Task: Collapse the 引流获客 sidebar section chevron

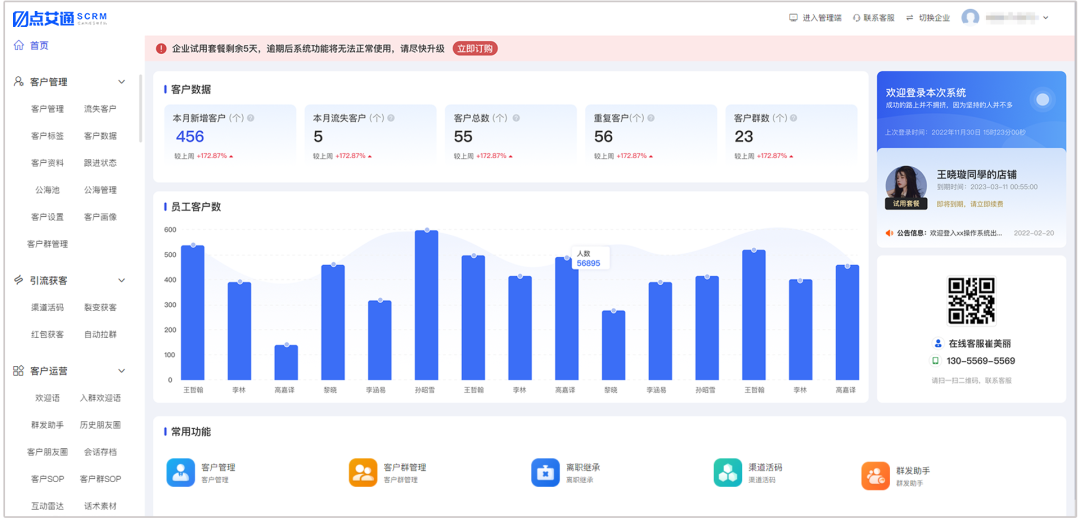Action: click(x=122, y=281)
